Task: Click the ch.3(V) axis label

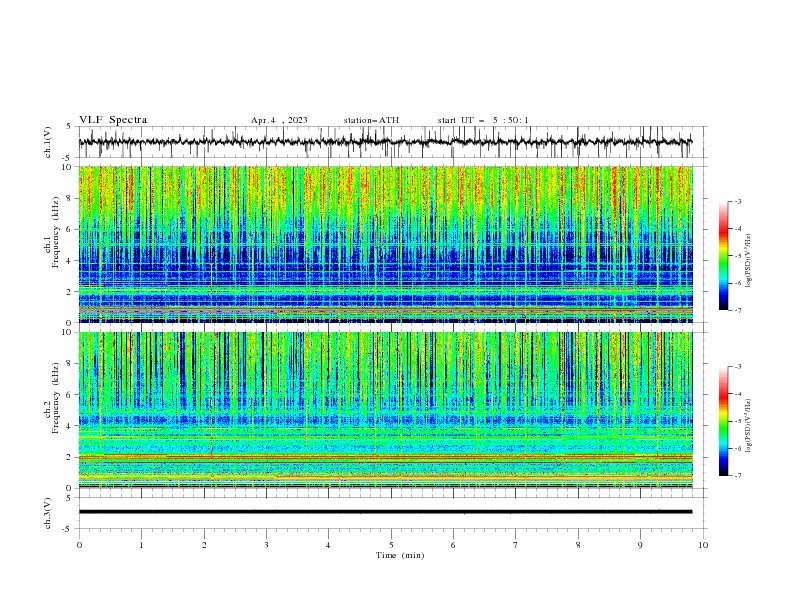Action: point(48,513)
